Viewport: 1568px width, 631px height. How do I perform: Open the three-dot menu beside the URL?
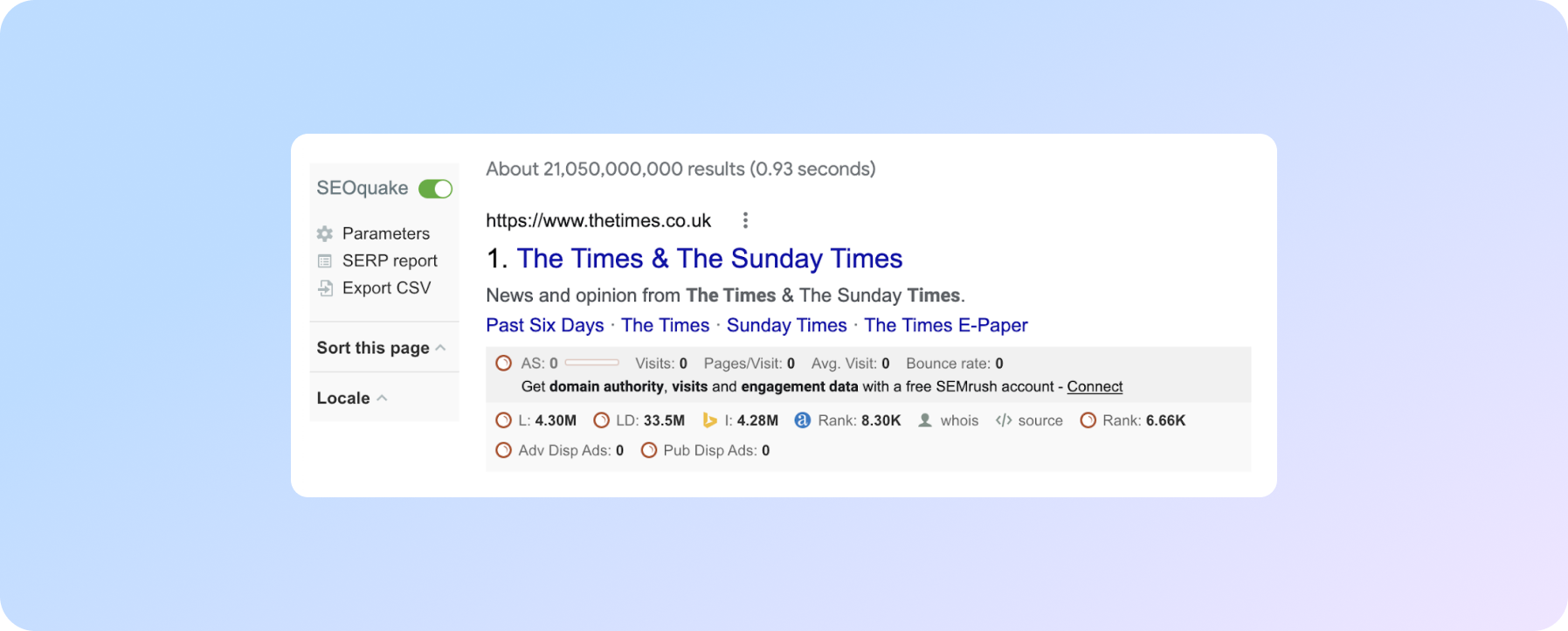745,220
